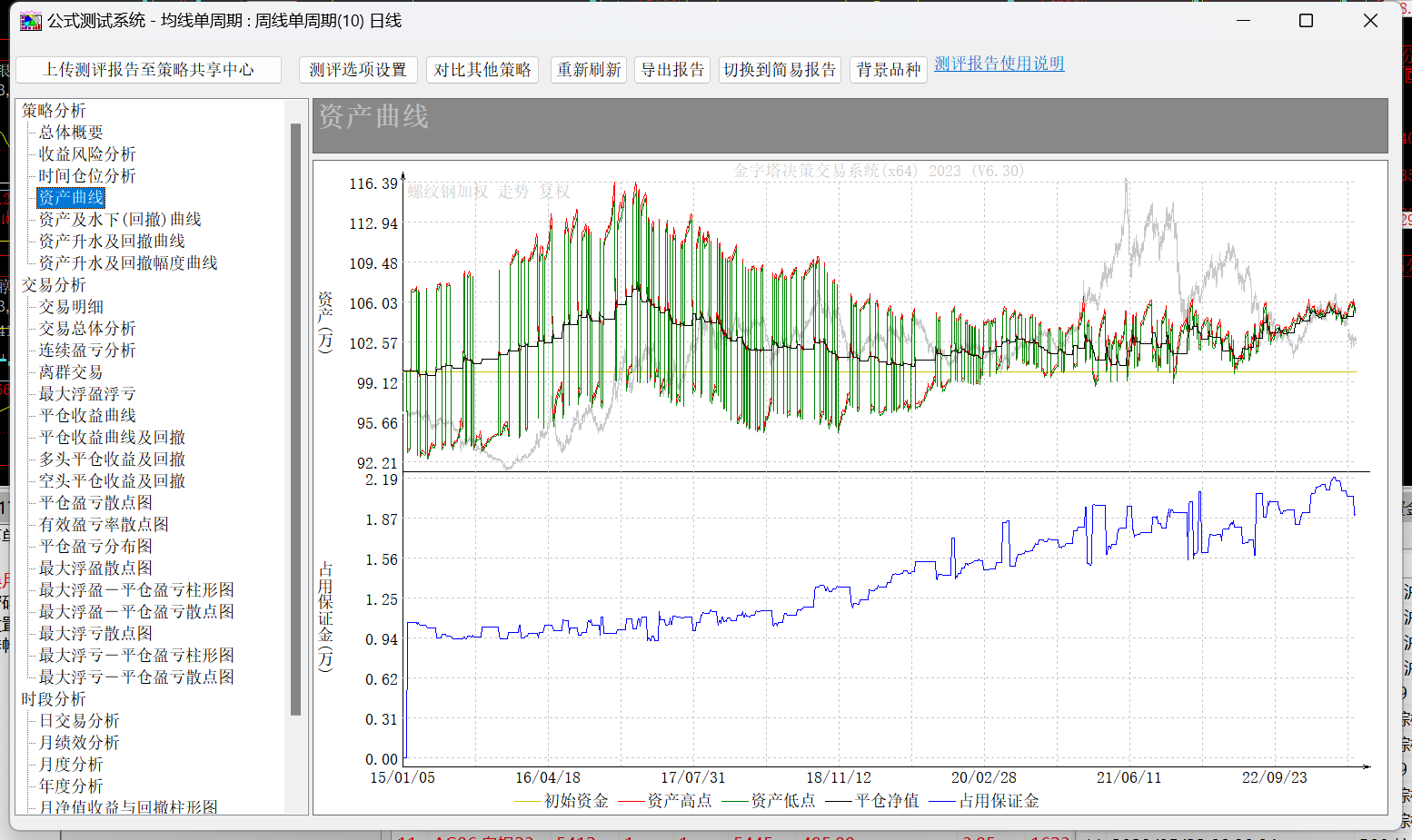Click the tree panel vertical scrollbar
This screenshot has width=1412, height=840.
(295, 419)
